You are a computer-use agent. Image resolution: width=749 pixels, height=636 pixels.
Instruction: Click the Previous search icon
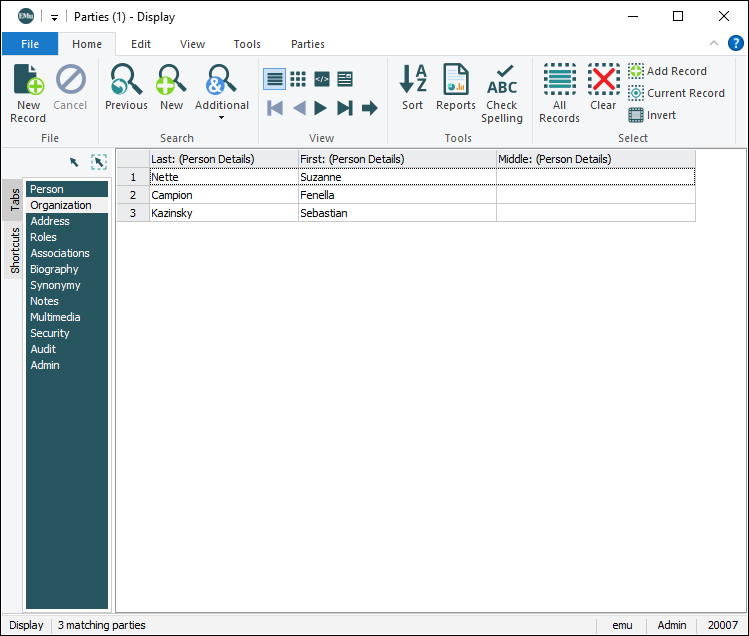point(126,87)
